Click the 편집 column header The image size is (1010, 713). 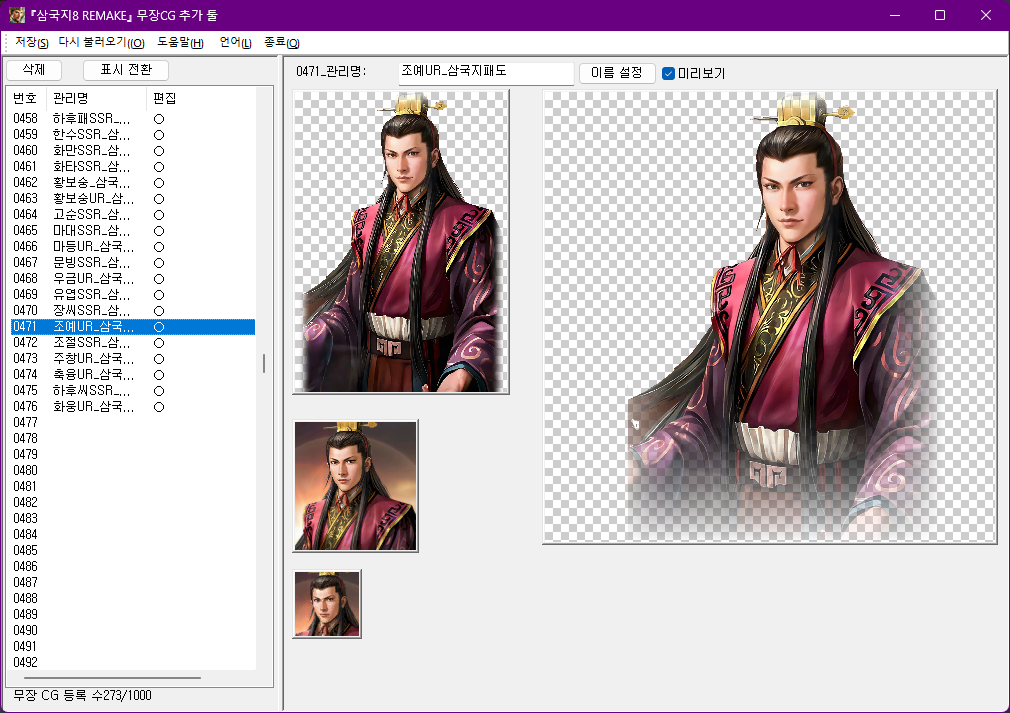pyautogui.click(x=165, y=98)
